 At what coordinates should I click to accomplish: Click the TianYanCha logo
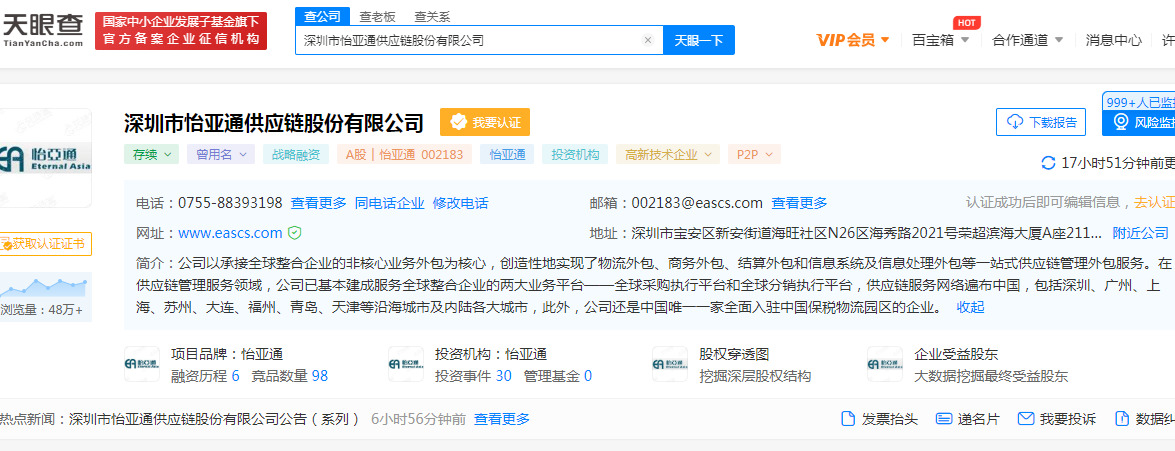[x=43, y=30]
